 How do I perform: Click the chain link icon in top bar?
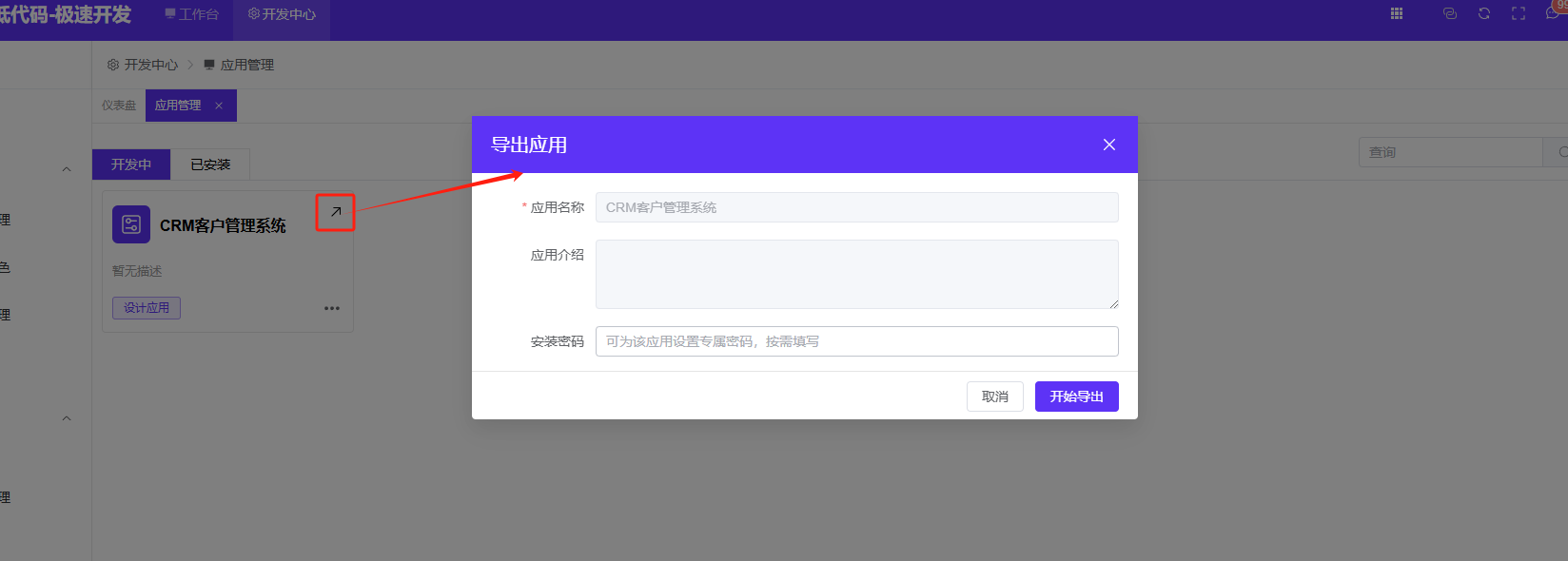tap(1450, 13)
